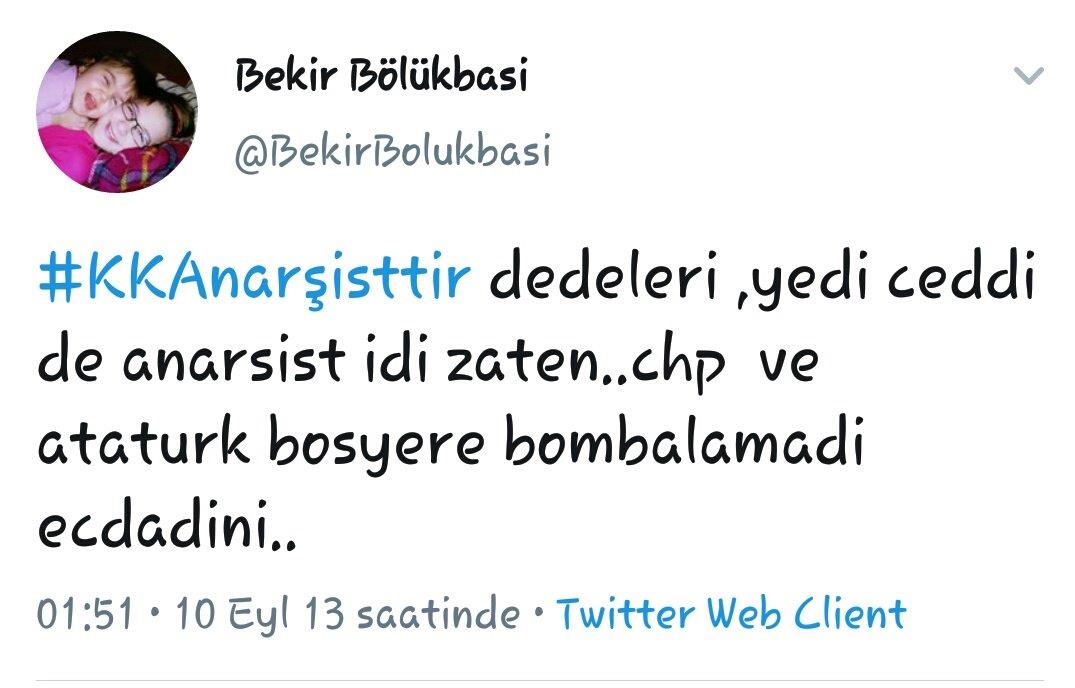Open Bekir Bölükbasi's profile picture
Viewport: 1075px width, 688px height.
[117, 112]
